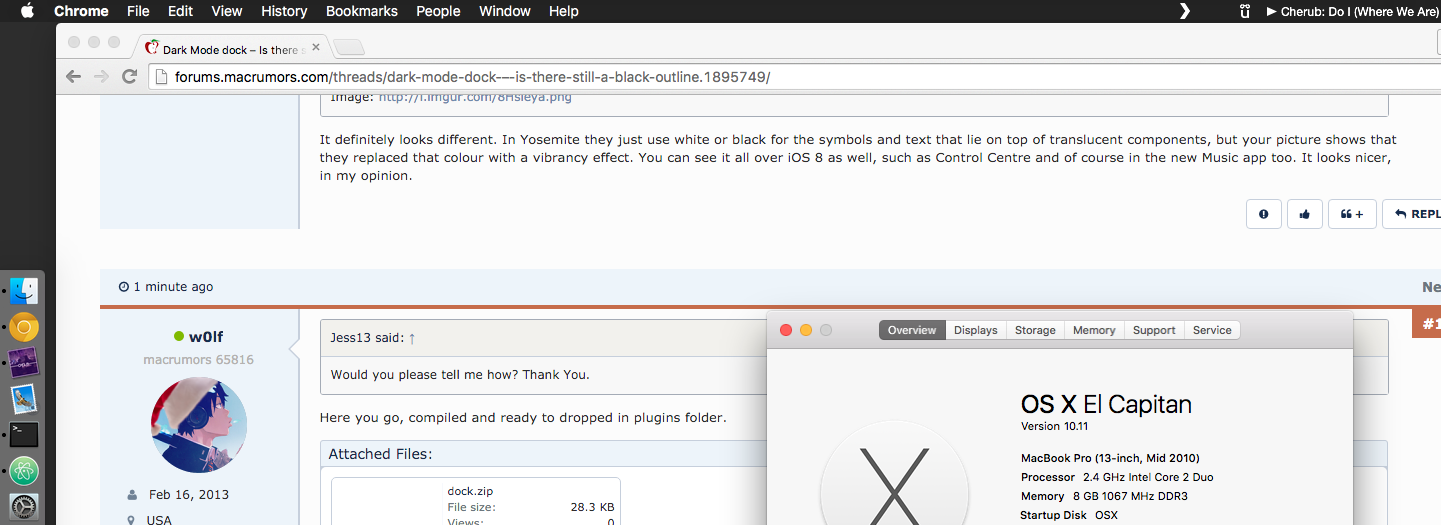Screen dimensions: 1441x525
Task: Click the 'Feb 16, 2013' join date
Action: (x=189, y=495)
